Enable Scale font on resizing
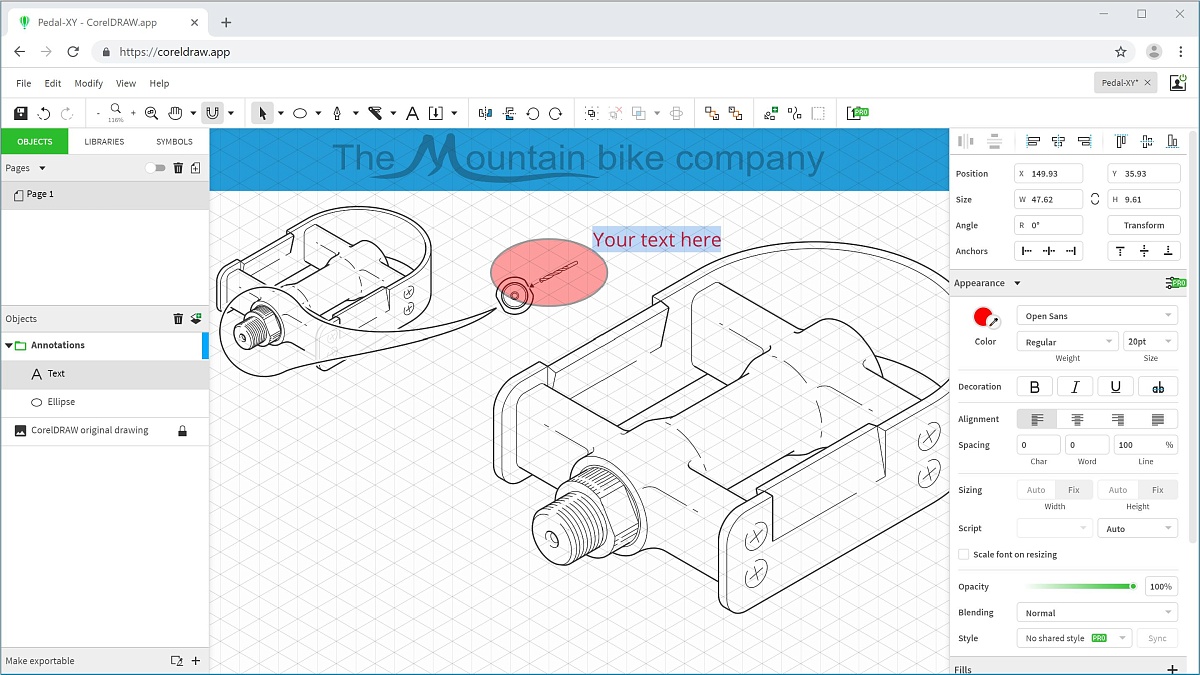 coord(964,554)
